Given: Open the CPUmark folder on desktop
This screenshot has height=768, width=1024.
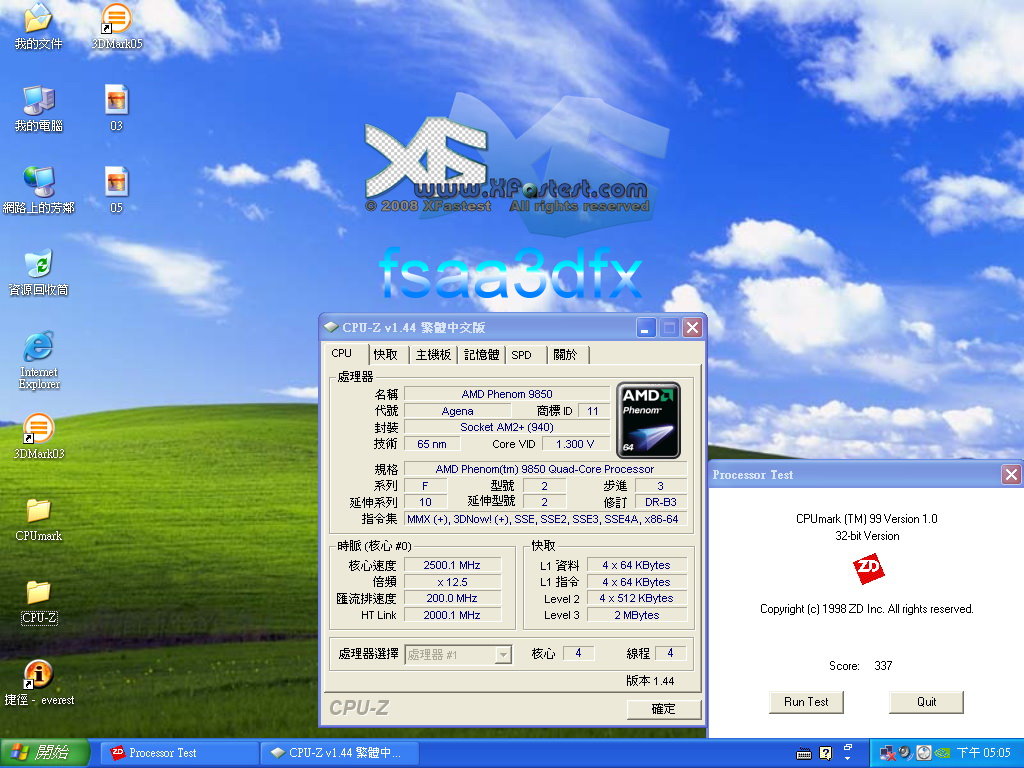Looking at the screenshot, I should [38, 512].
